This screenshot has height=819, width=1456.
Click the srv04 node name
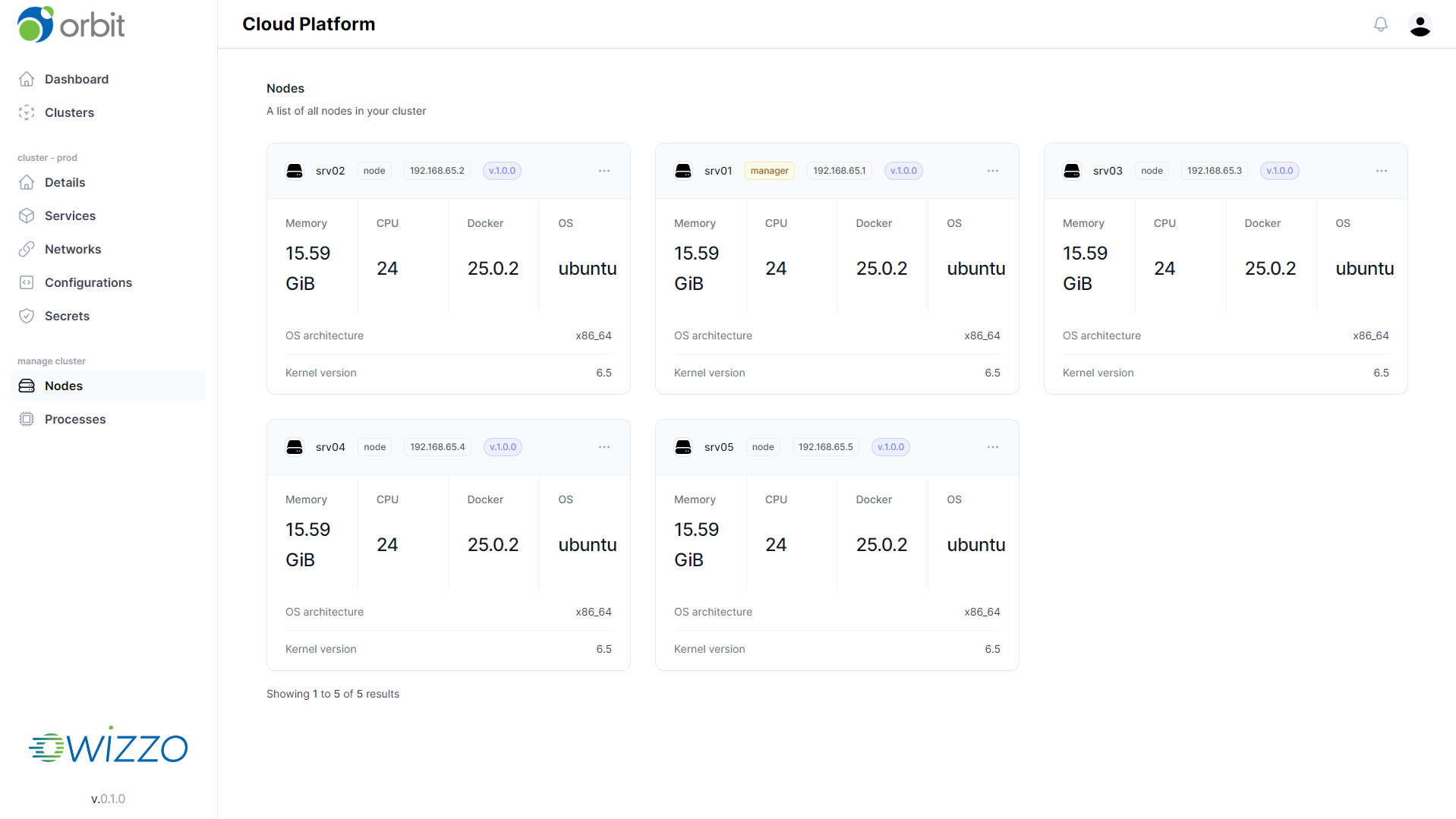click(x=330, y=447)
